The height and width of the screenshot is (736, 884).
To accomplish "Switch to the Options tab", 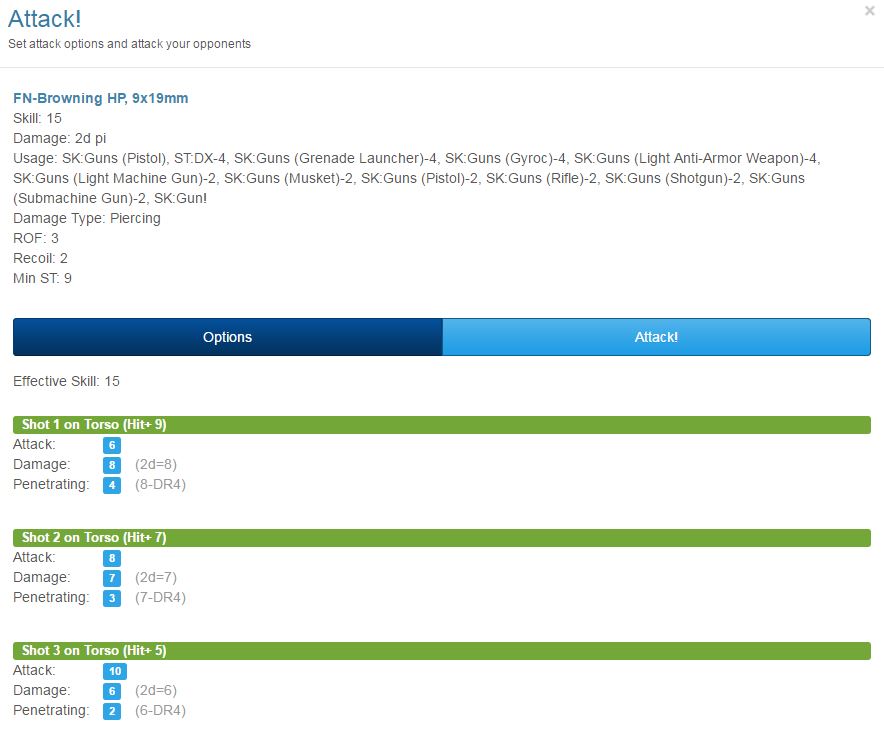I will pyautogui.click(x=228, y=337).
